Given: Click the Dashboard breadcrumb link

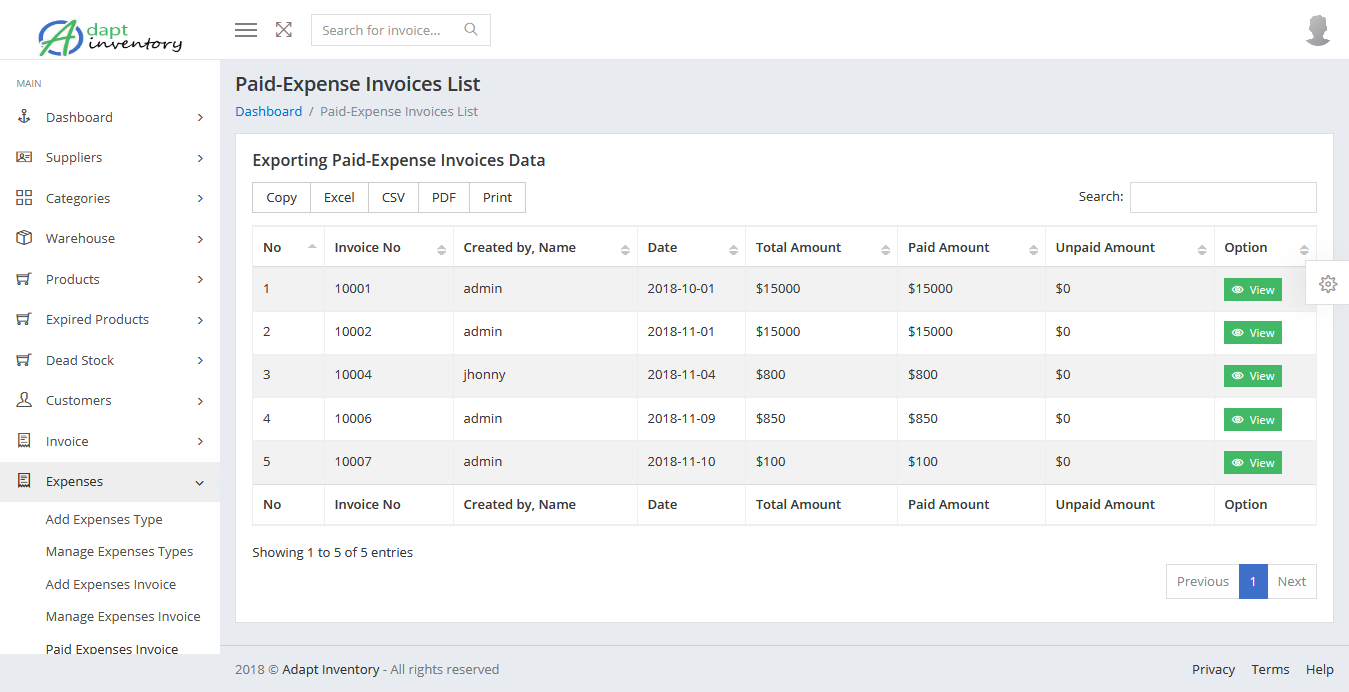Looking at the screenshot, I should point(268,112).
